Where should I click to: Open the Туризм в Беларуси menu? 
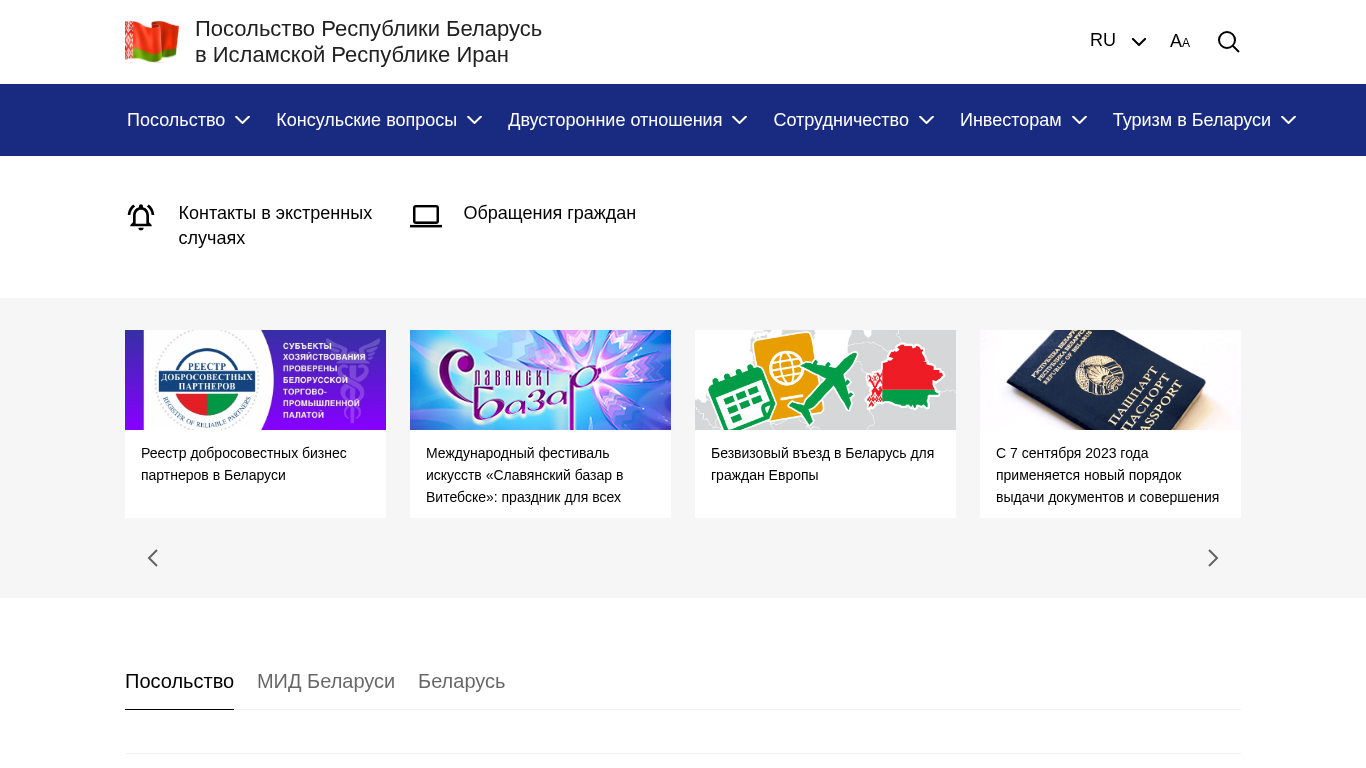coord(1204,120)
